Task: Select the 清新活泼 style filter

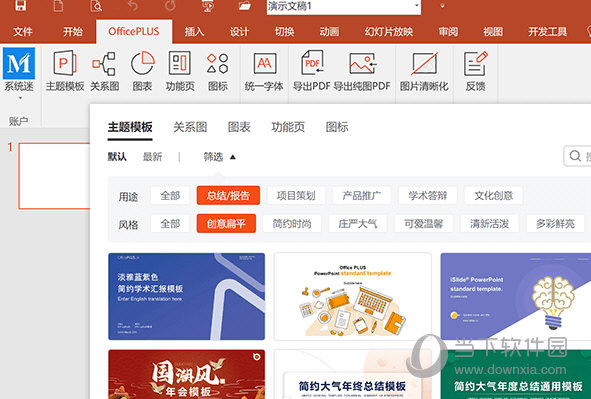Action: tap(489, 224)
